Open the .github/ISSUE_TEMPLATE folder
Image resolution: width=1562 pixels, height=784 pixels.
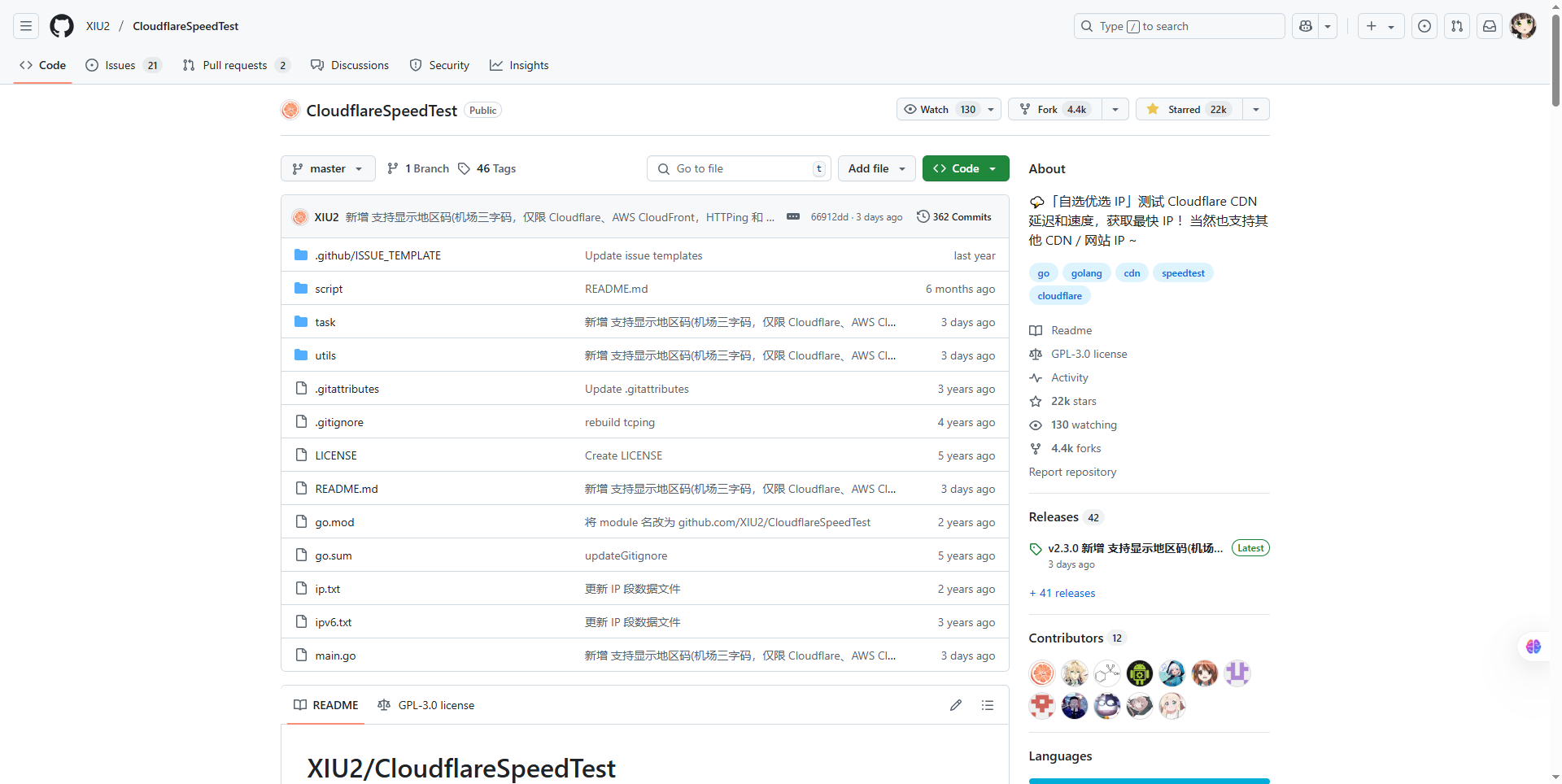377,255
